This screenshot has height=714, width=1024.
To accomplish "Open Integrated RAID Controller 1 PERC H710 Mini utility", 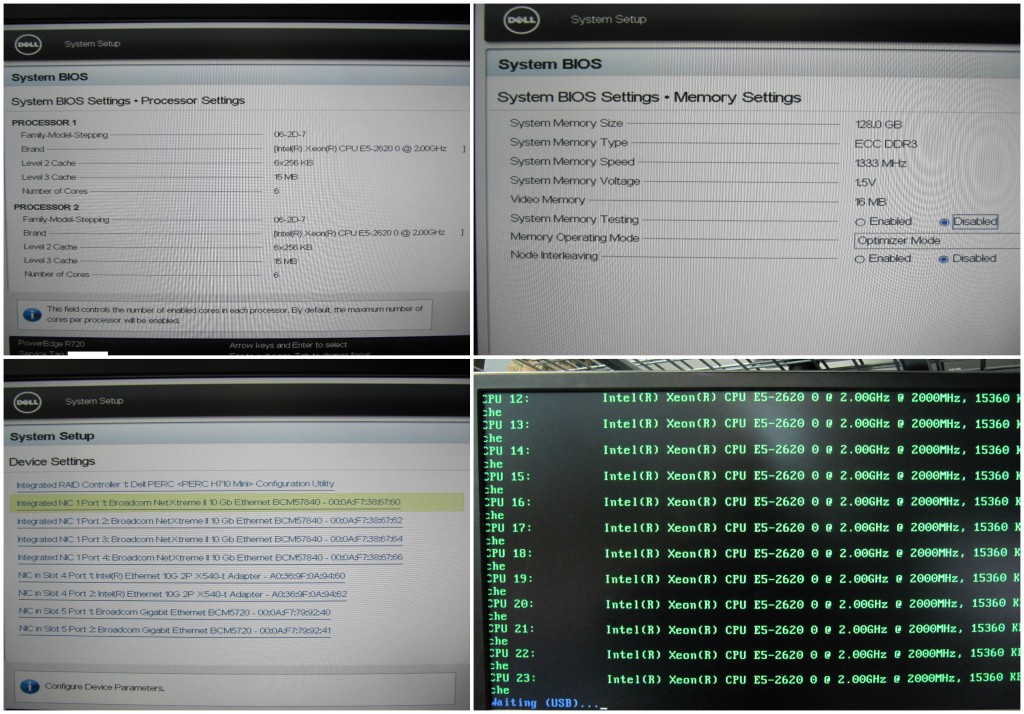I will pos(175,484).
